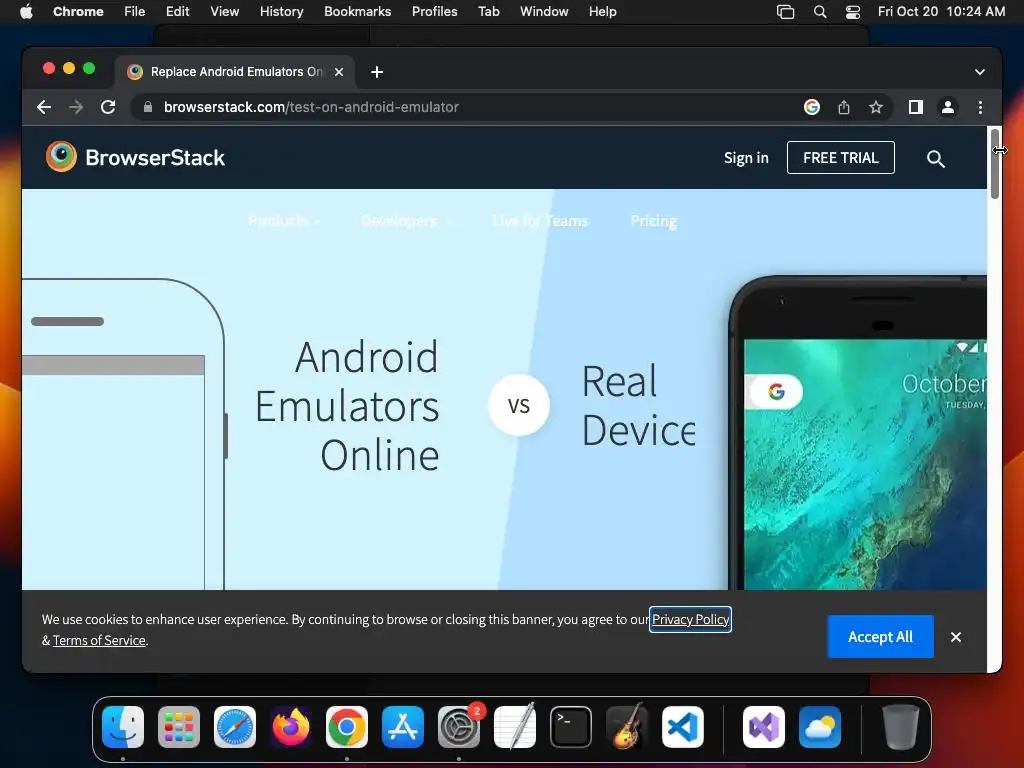The width and height of the screenshot is (1024, 768).
Task: Open the View menu
Action: pos(225,12)
